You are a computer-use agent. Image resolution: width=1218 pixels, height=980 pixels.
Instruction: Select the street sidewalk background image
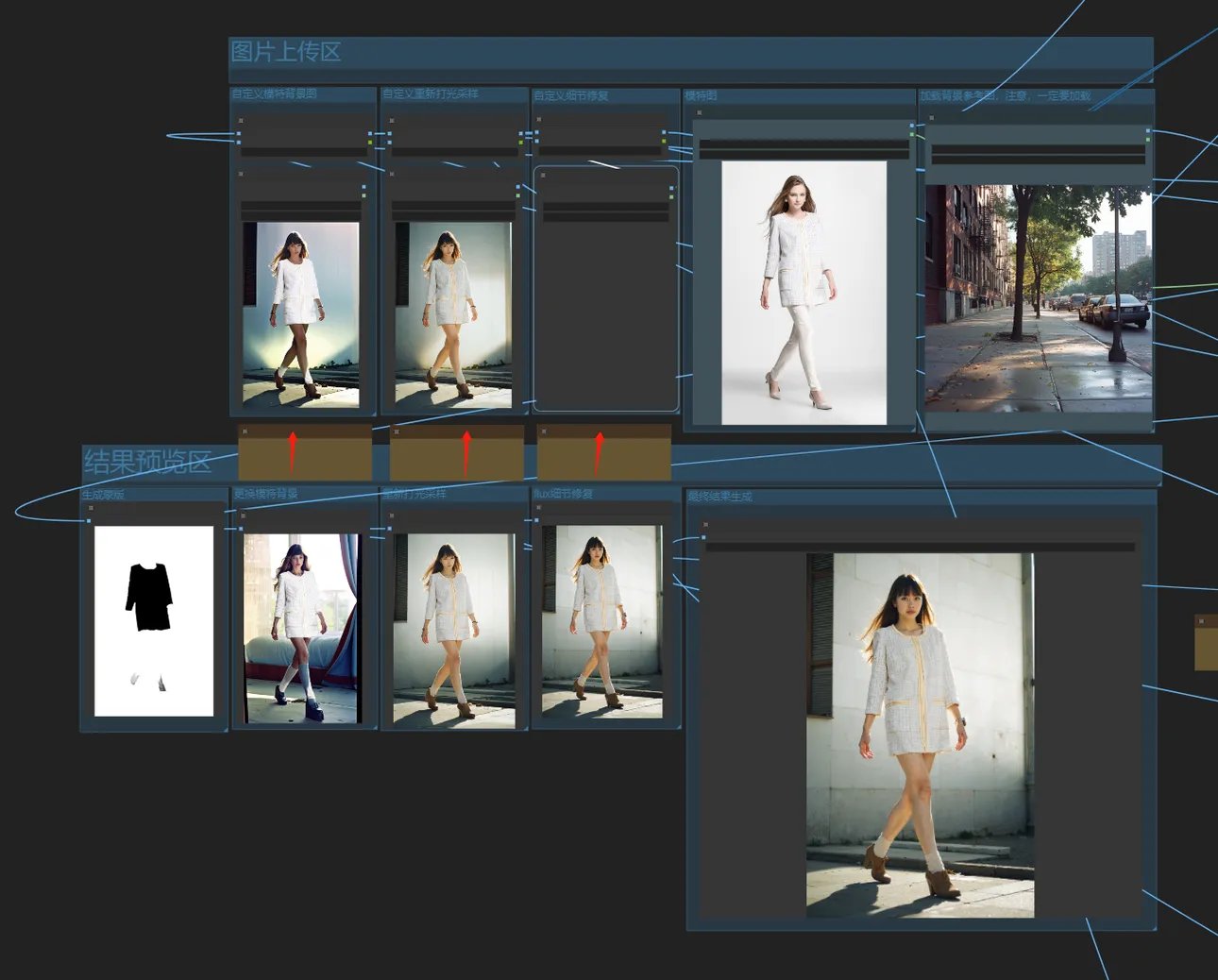1038,298
